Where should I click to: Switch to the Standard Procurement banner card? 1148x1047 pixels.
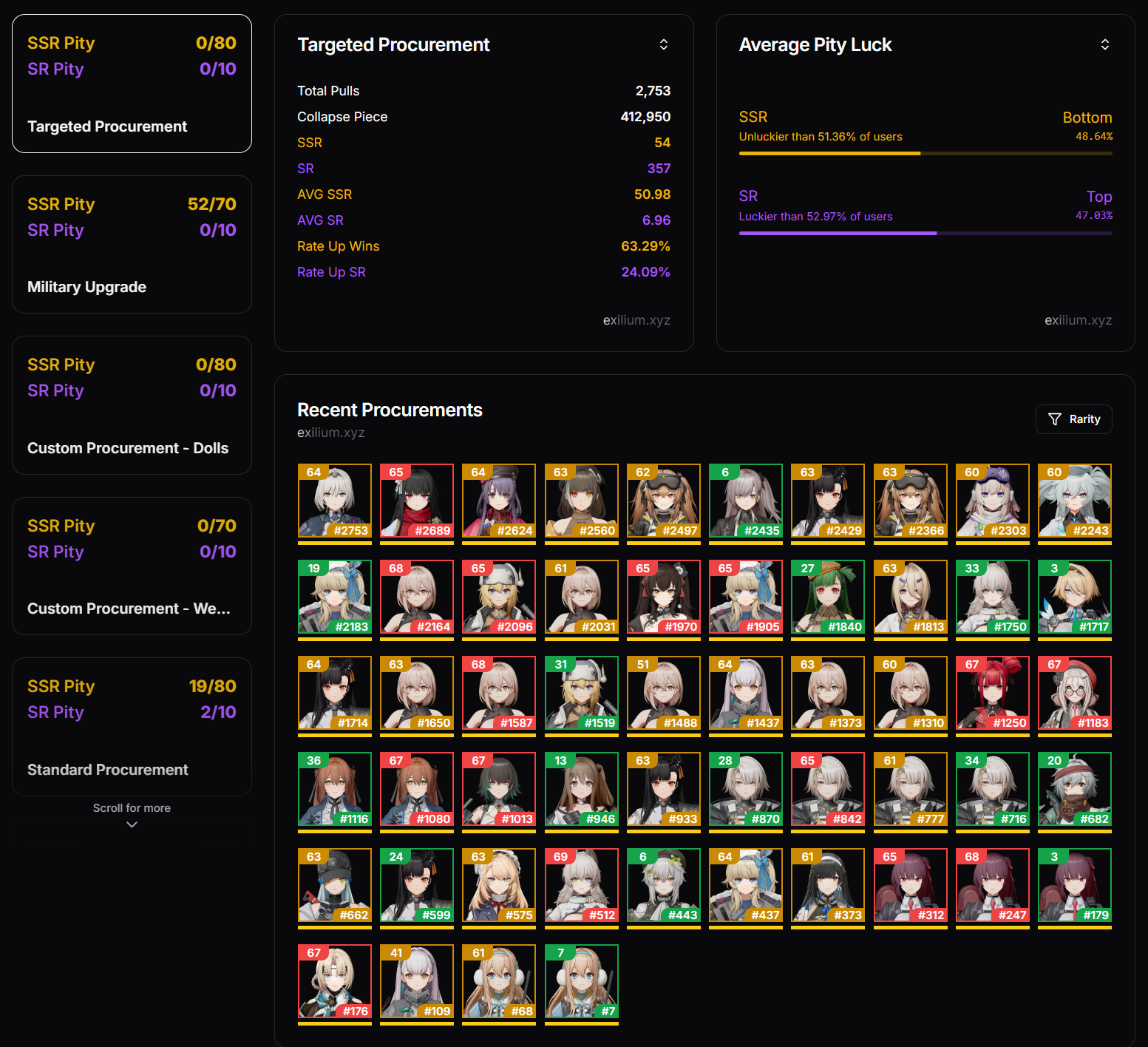point(132,727)
